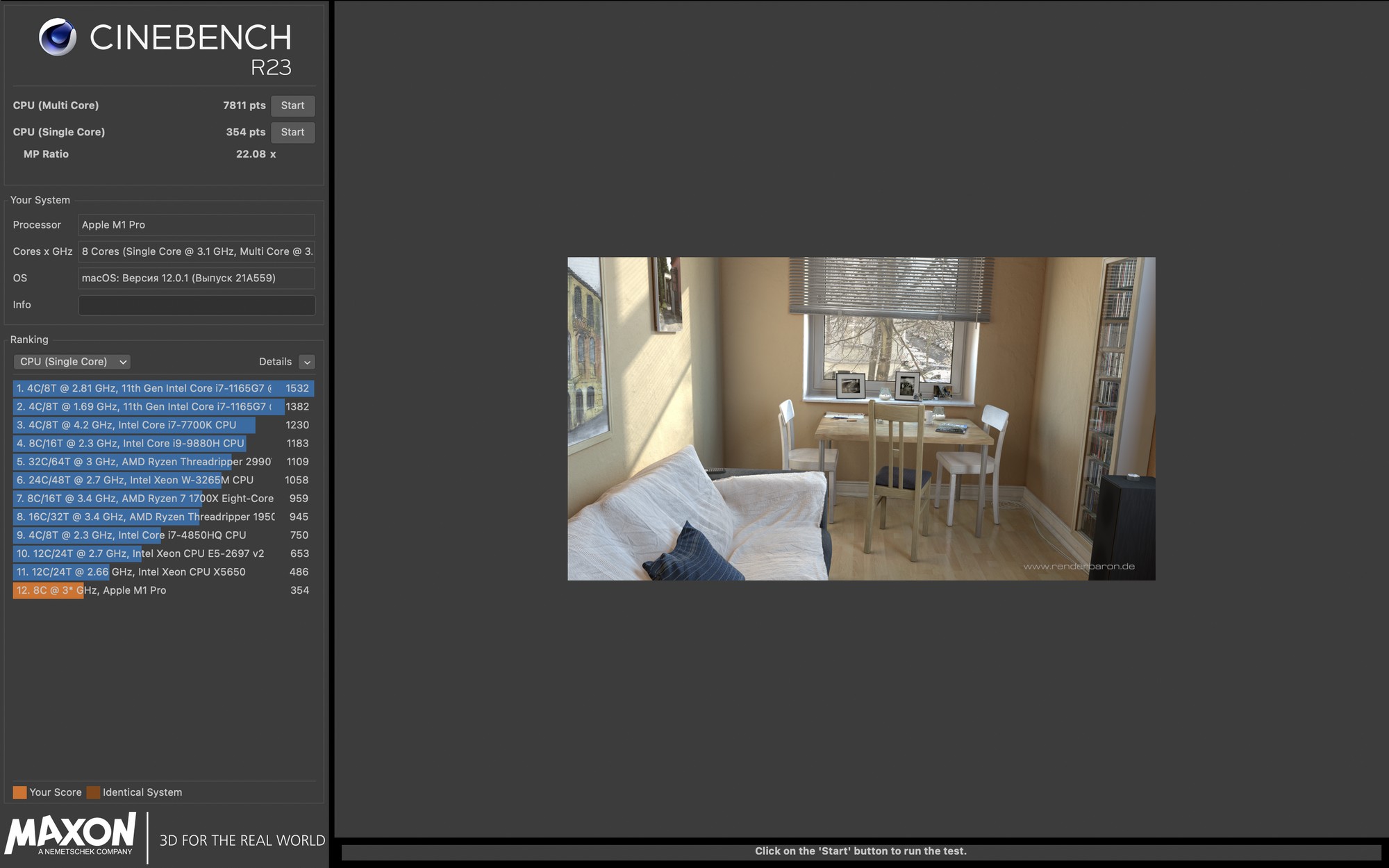Image resolution: width=1389 pixels, height=868 pixels.
Task: Expand the Details dropdown arrow
Action: (x=307, y=362)
